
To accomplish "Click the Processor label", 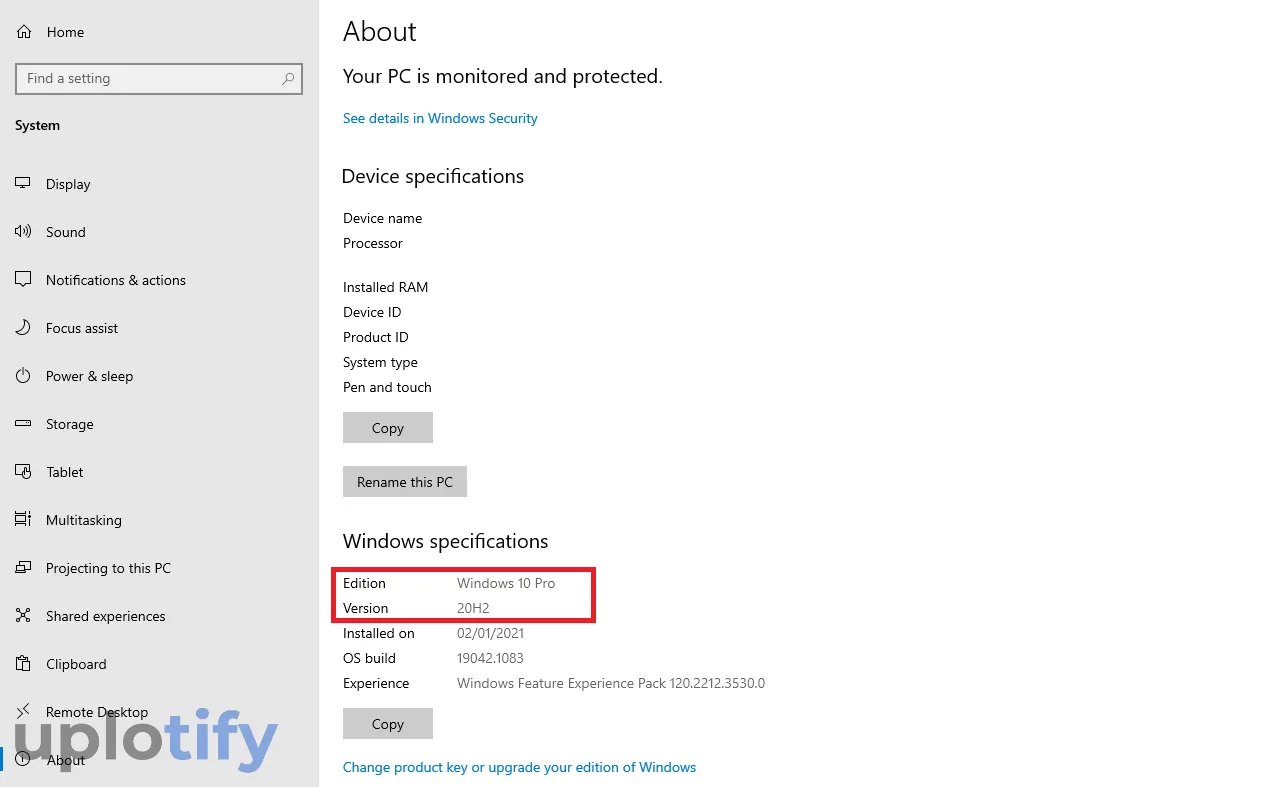I will tap(373, 243).
